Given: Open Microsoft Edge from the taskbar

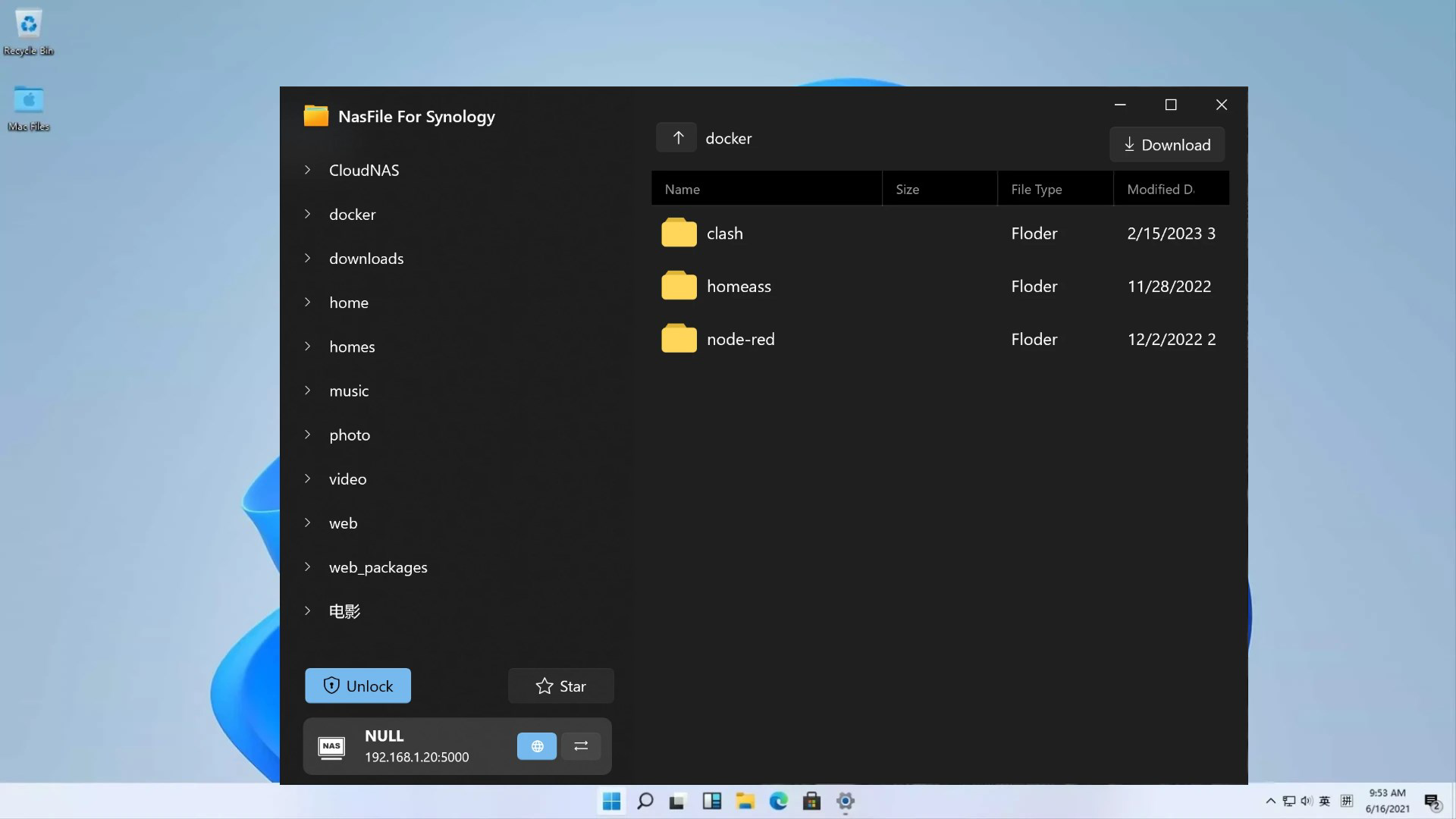Looking at the screenshot, I should (x=779, y=802).
